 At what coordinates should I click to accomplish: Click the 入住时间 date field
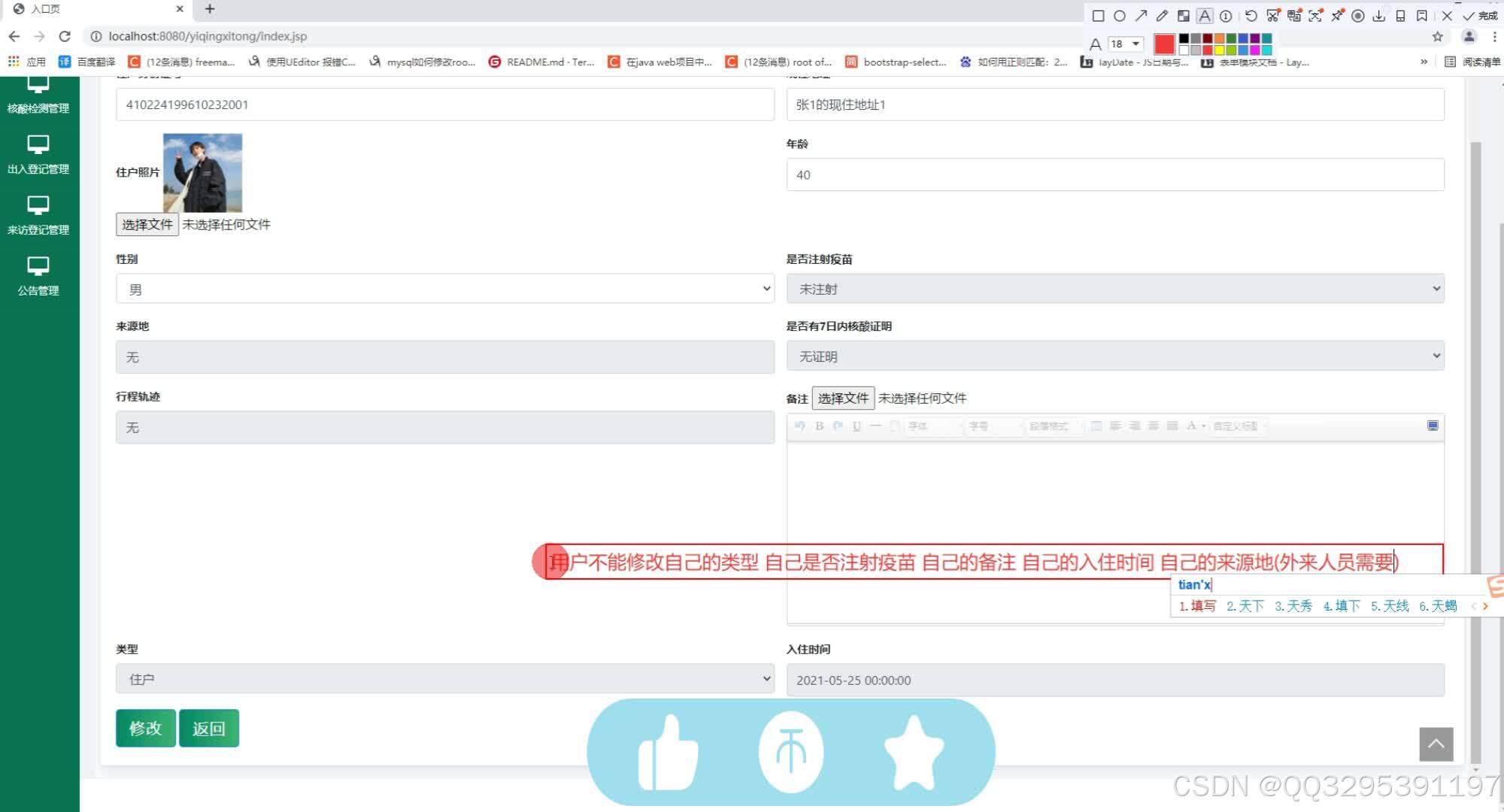coord(1115,680)
